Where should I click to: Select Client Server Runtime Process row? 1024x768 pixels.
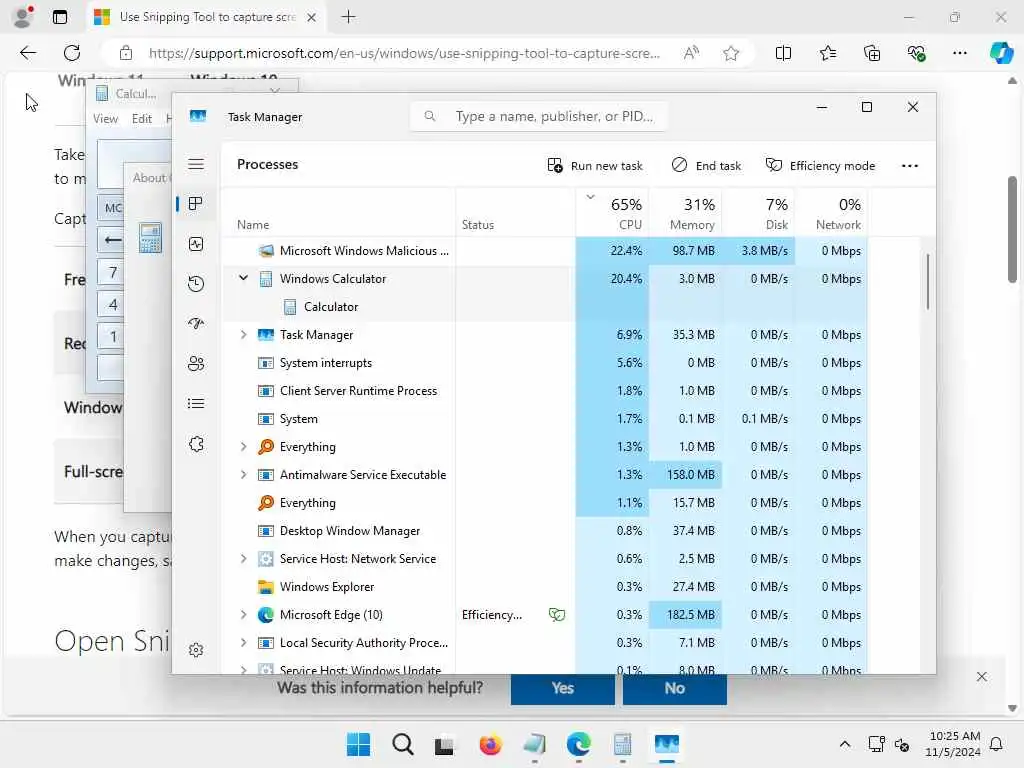pyautogui.click(x=545, y=391)
